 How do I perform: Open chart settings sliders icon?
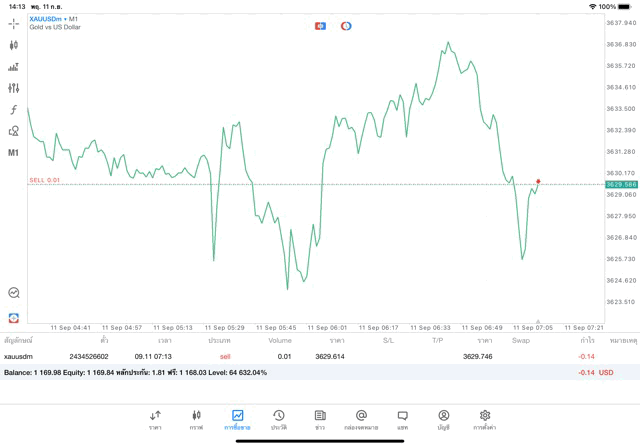[x=14, y=88]
